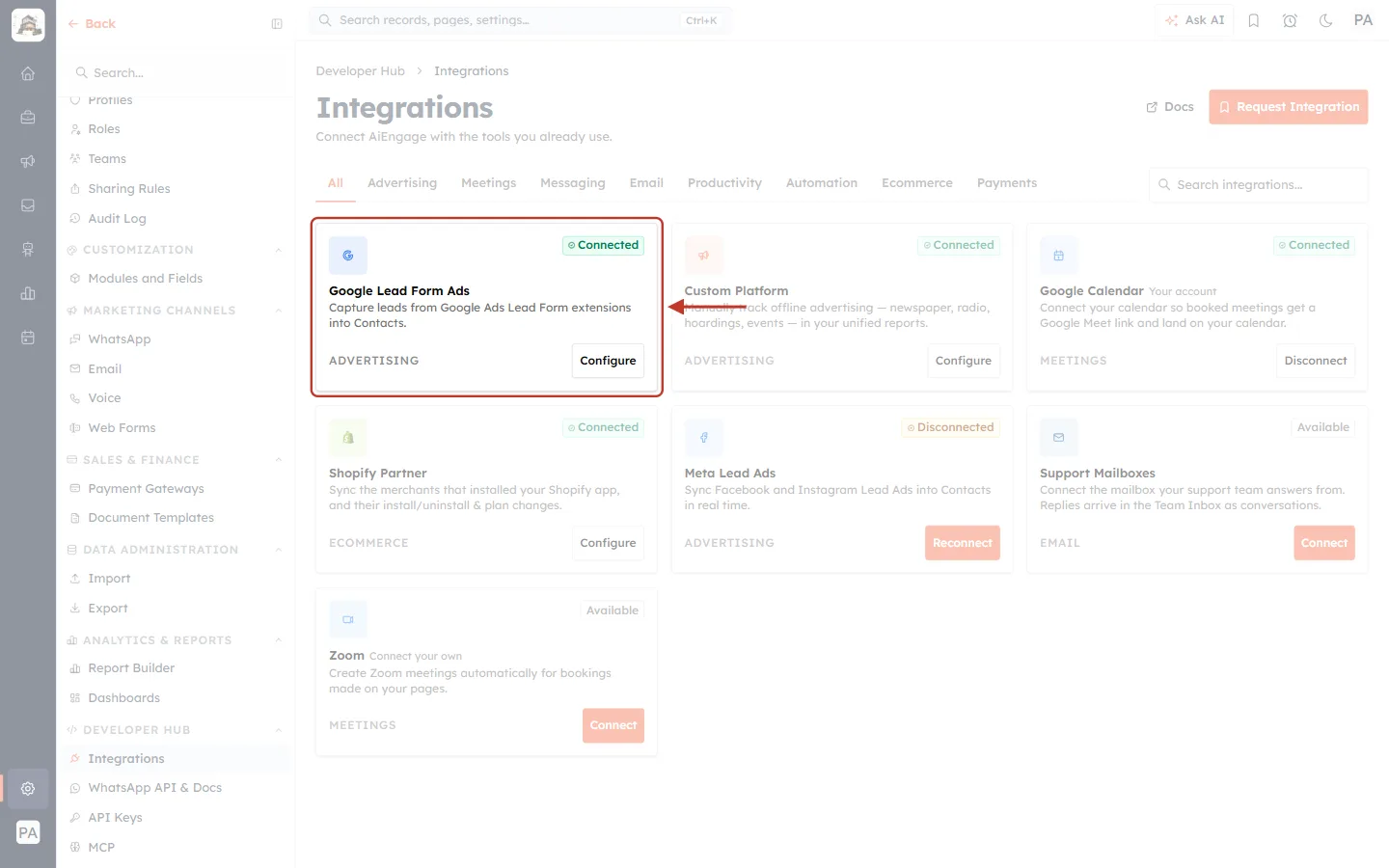The width and height of the screenshot is (1389, 868).
Task: Disconnect the Google Calendar integration
Action: [x=1316, y=361]
